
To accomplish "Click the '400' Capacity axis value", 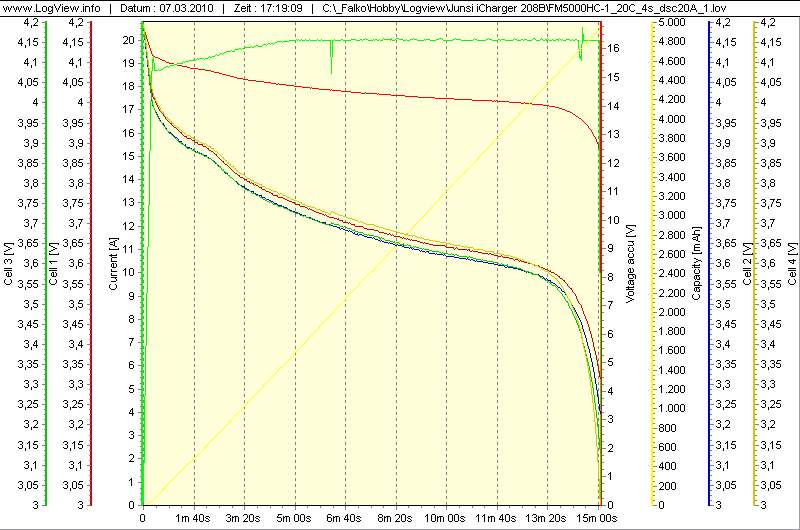I will tap(667, 466).
